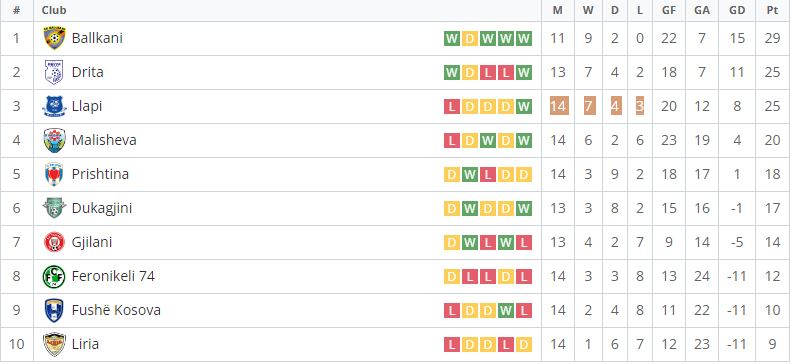Select the highlighted 14 matches cell for Llapi

tap(559, 106)
